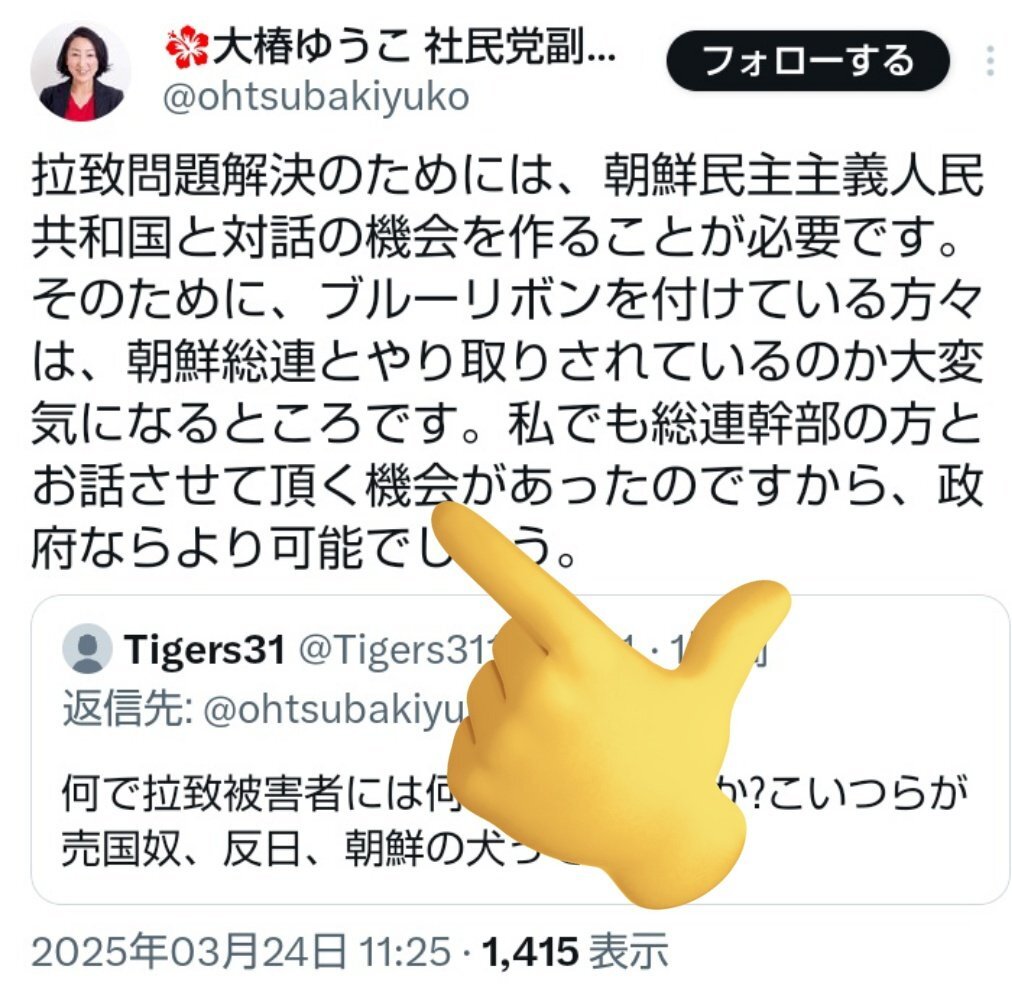Viewport: 1012px width, 987px height.
Task: Open 大椿ゆうこ profile photo
Action: (80, 71)
